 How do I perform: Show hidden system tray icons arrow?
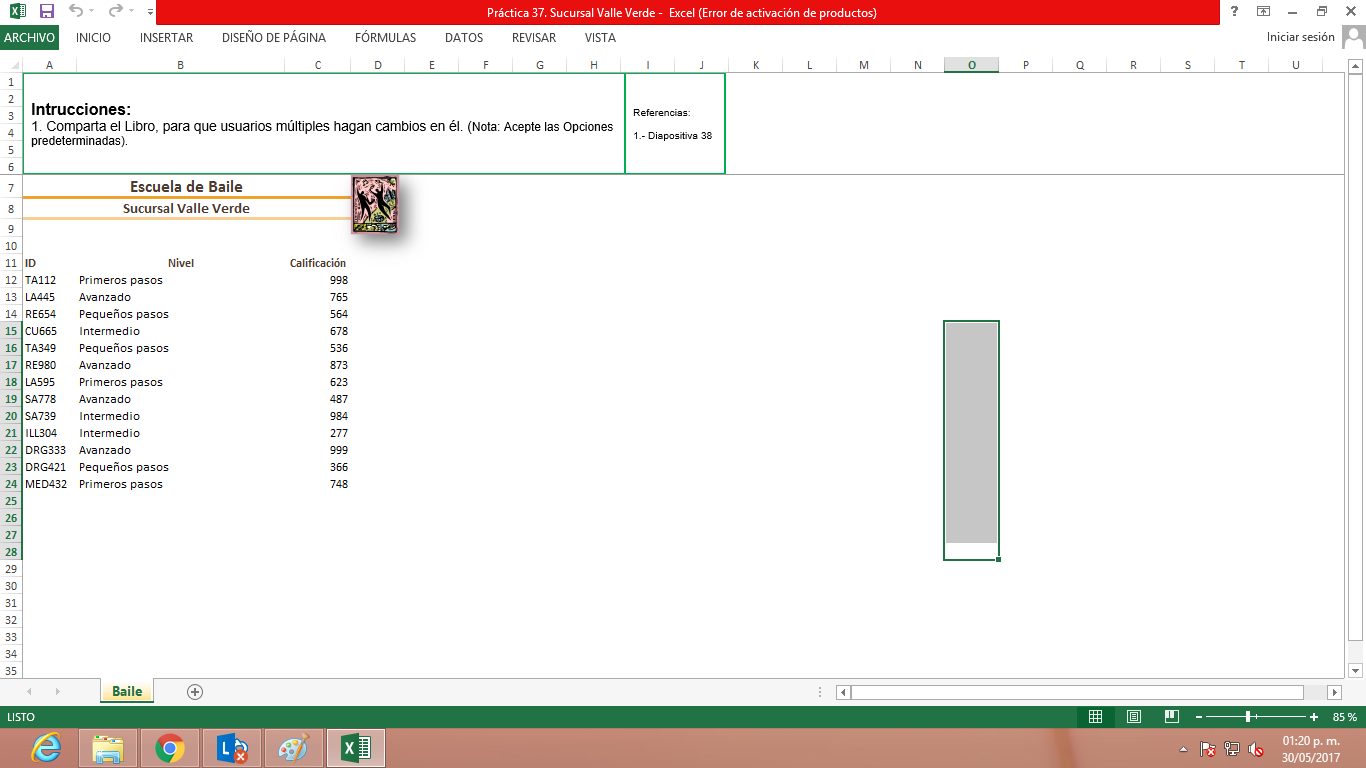point(1184,749)
